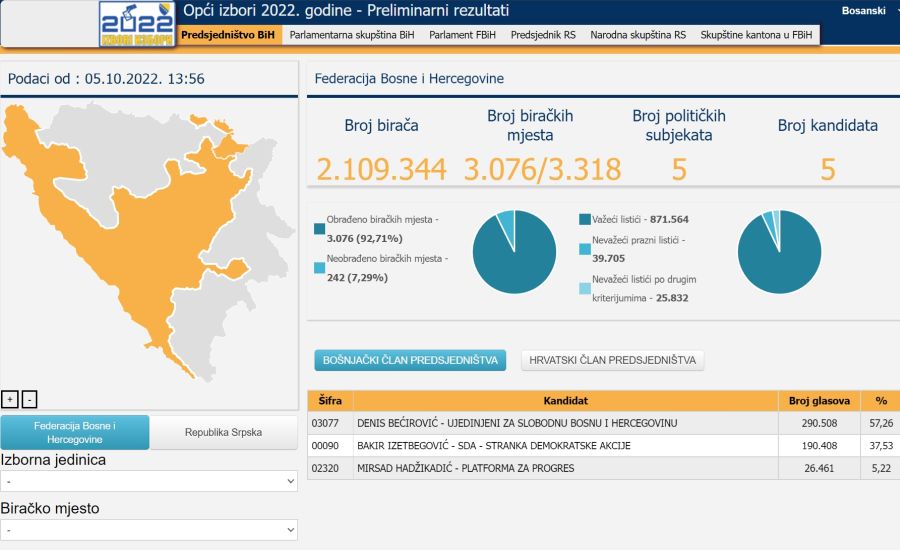Viewport: 900px width, 550px height.
Task: Open the Bosanski language selector
Action: click(864, 10)
